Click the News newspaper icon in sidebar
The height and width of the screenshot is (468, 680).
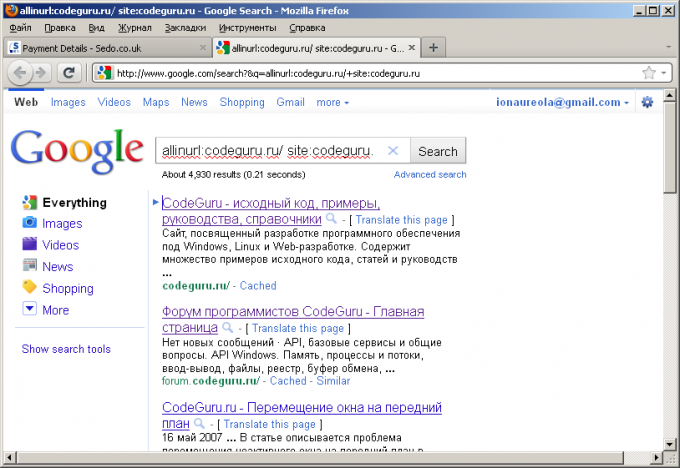[x=29, y=265]
